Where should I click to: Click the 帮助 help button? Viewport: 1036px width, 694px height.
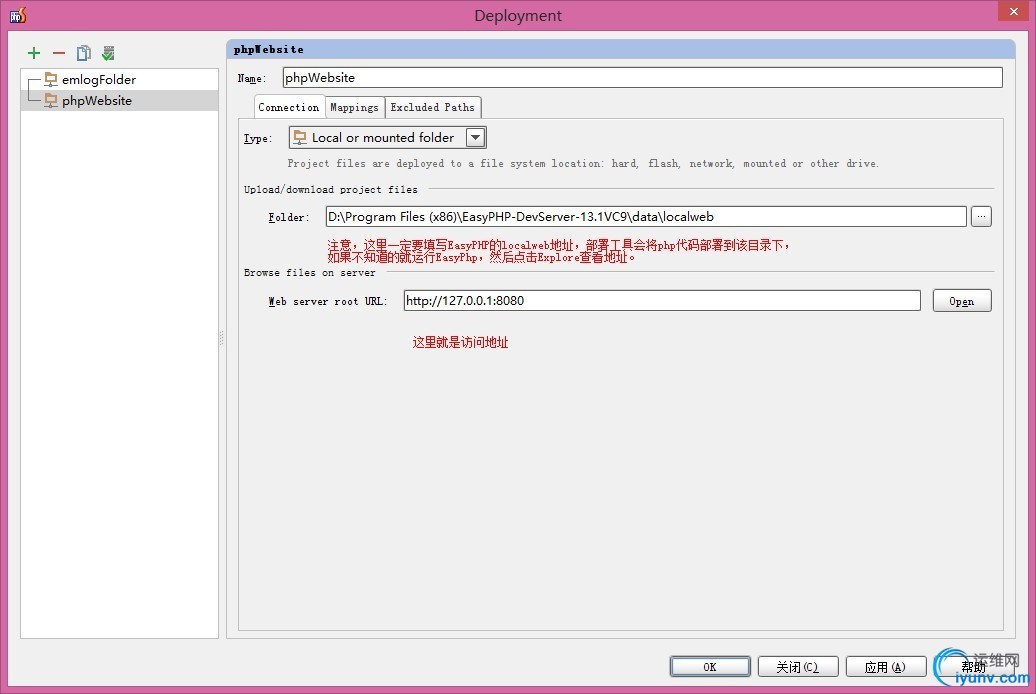click(x=974, y=667)
